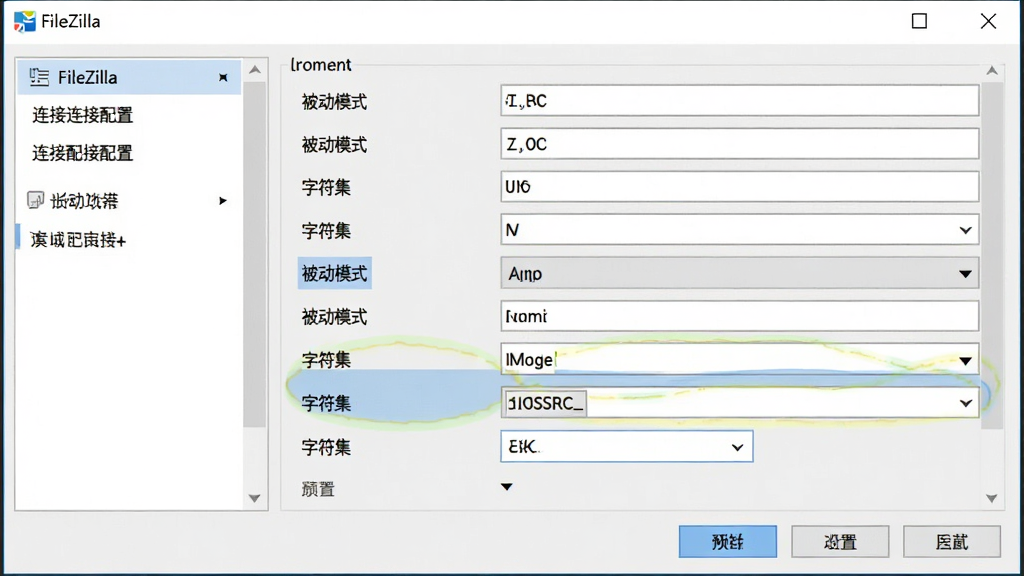Viewport: 1024px width, 576px height.
Task: Click the page icon of third sidebar group
Action: [x=35, y=200]
